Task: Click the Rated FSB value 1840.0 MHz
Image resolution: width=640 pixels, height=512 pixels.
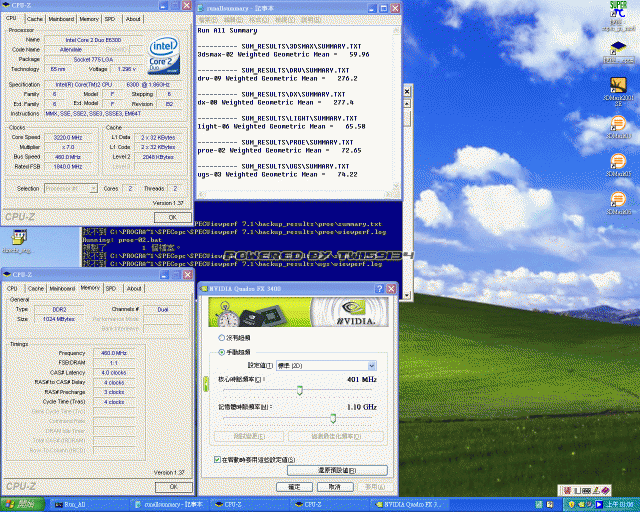Action: [68, 167]
